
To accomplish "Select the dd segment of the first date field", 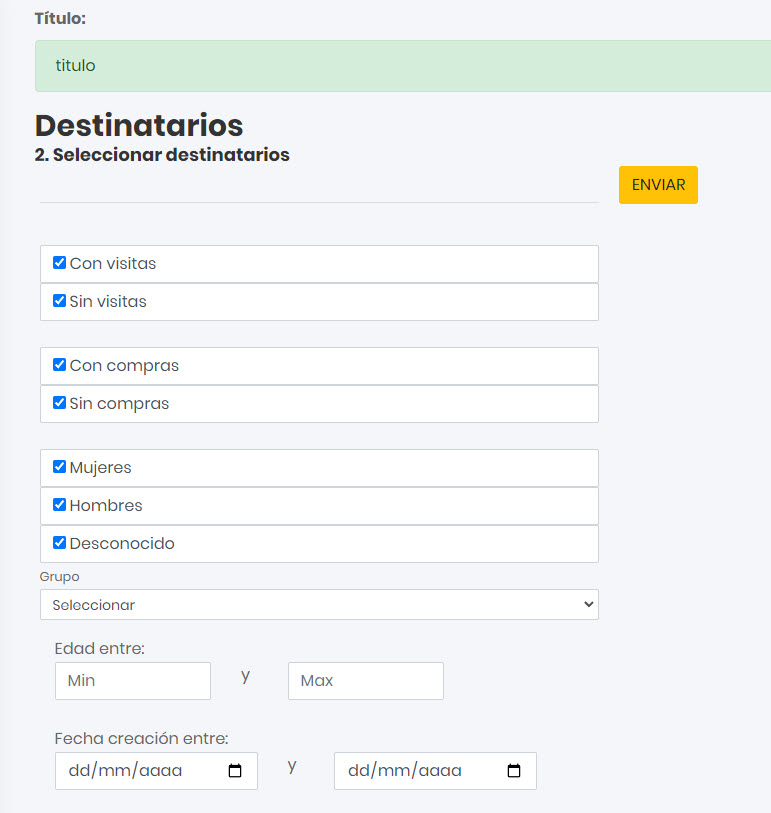I will click(x=78, y=771).
